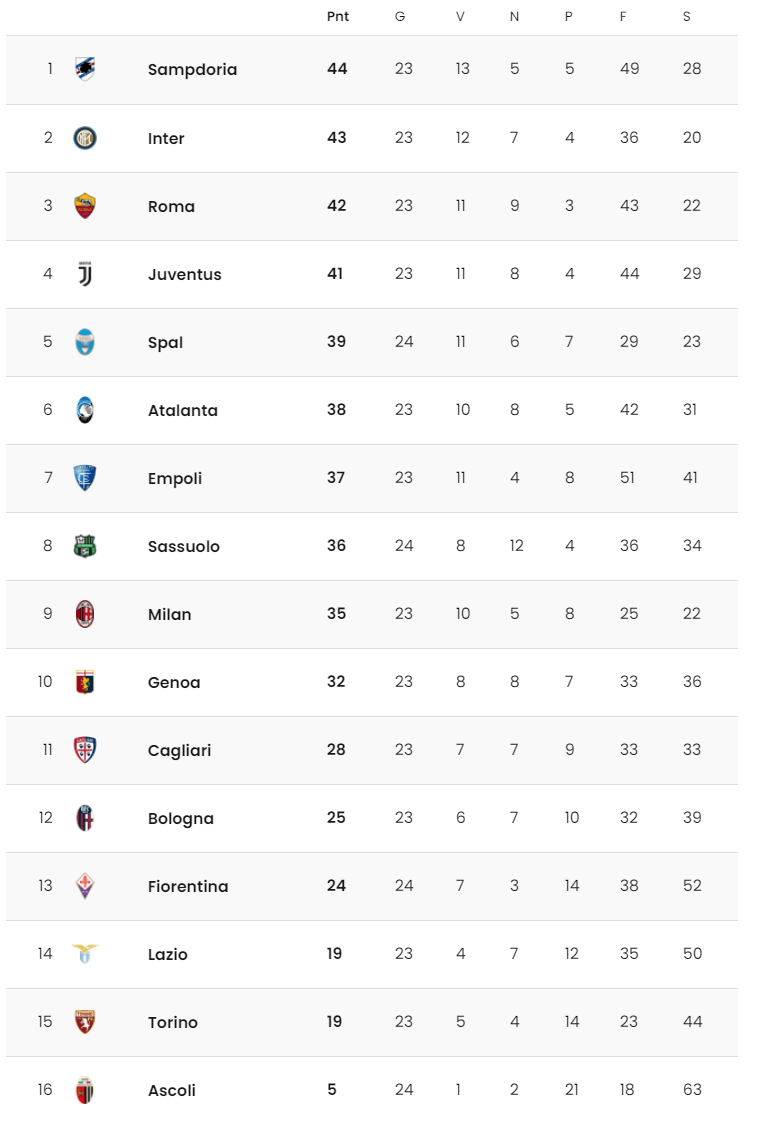The image size is (760, 1129).
Task: Sort table by Pnt column header
Action: click(x=338, y=17)
